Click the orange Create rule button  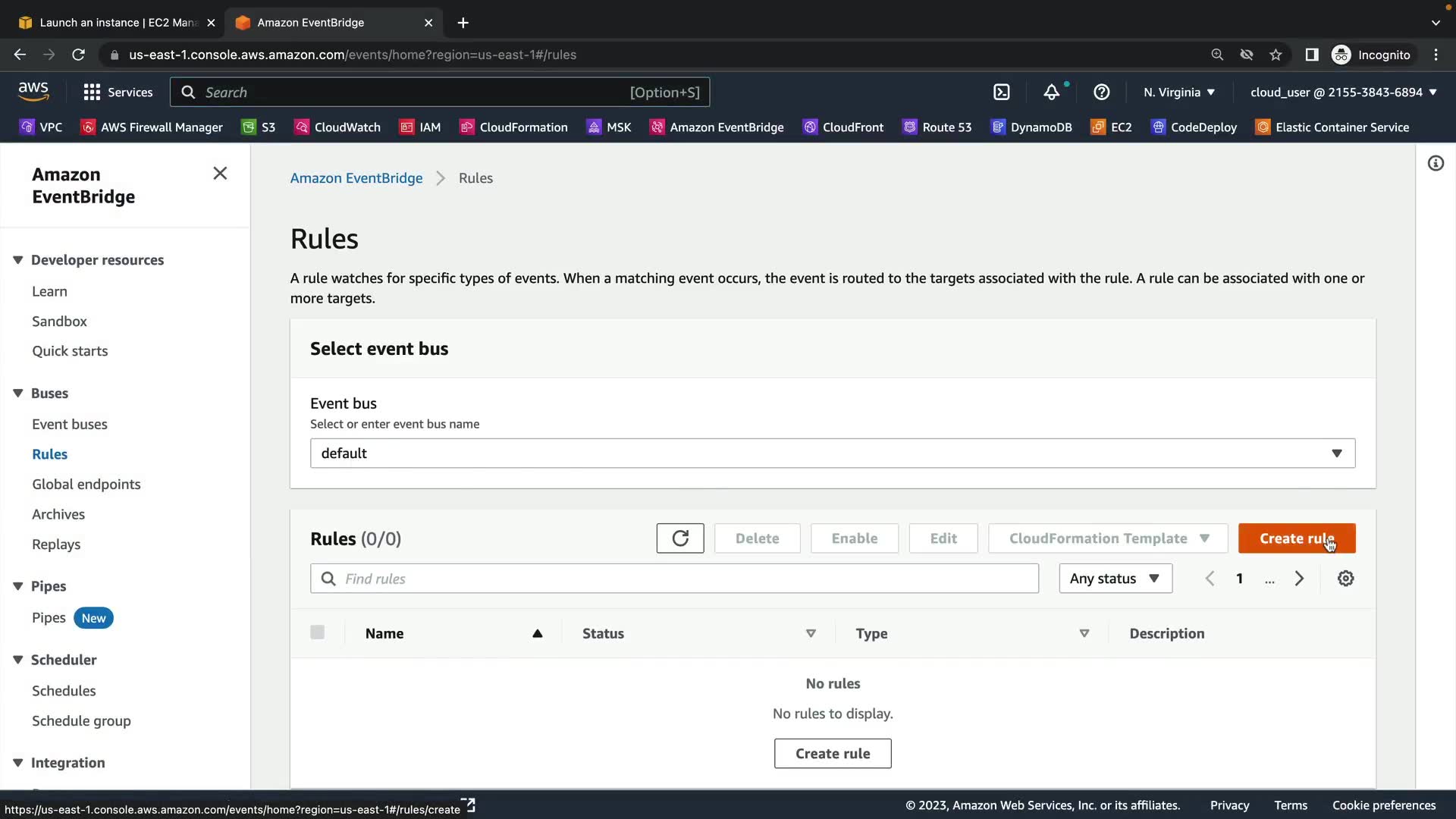pyautogui.click(x=1296, y=538)
